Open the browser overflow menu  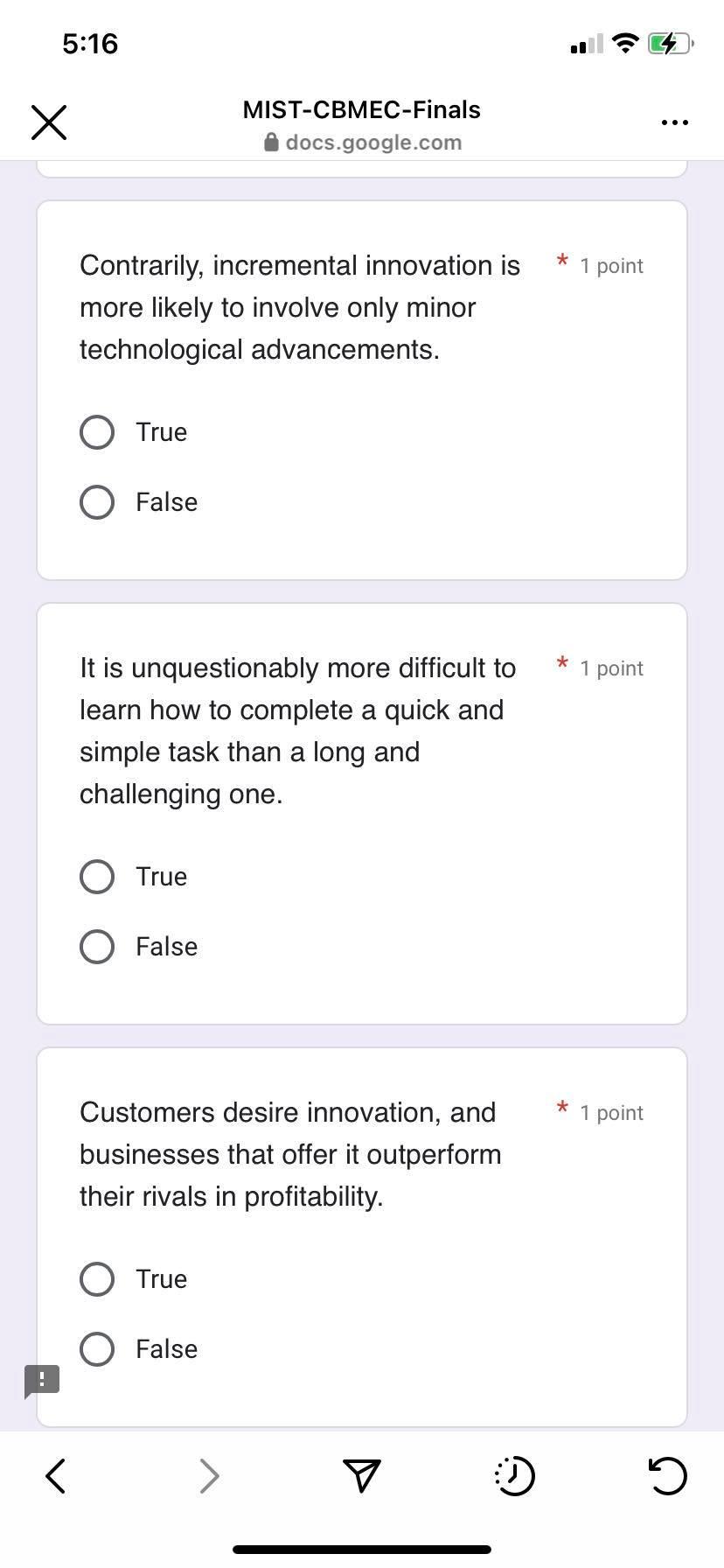pos(674,122)
